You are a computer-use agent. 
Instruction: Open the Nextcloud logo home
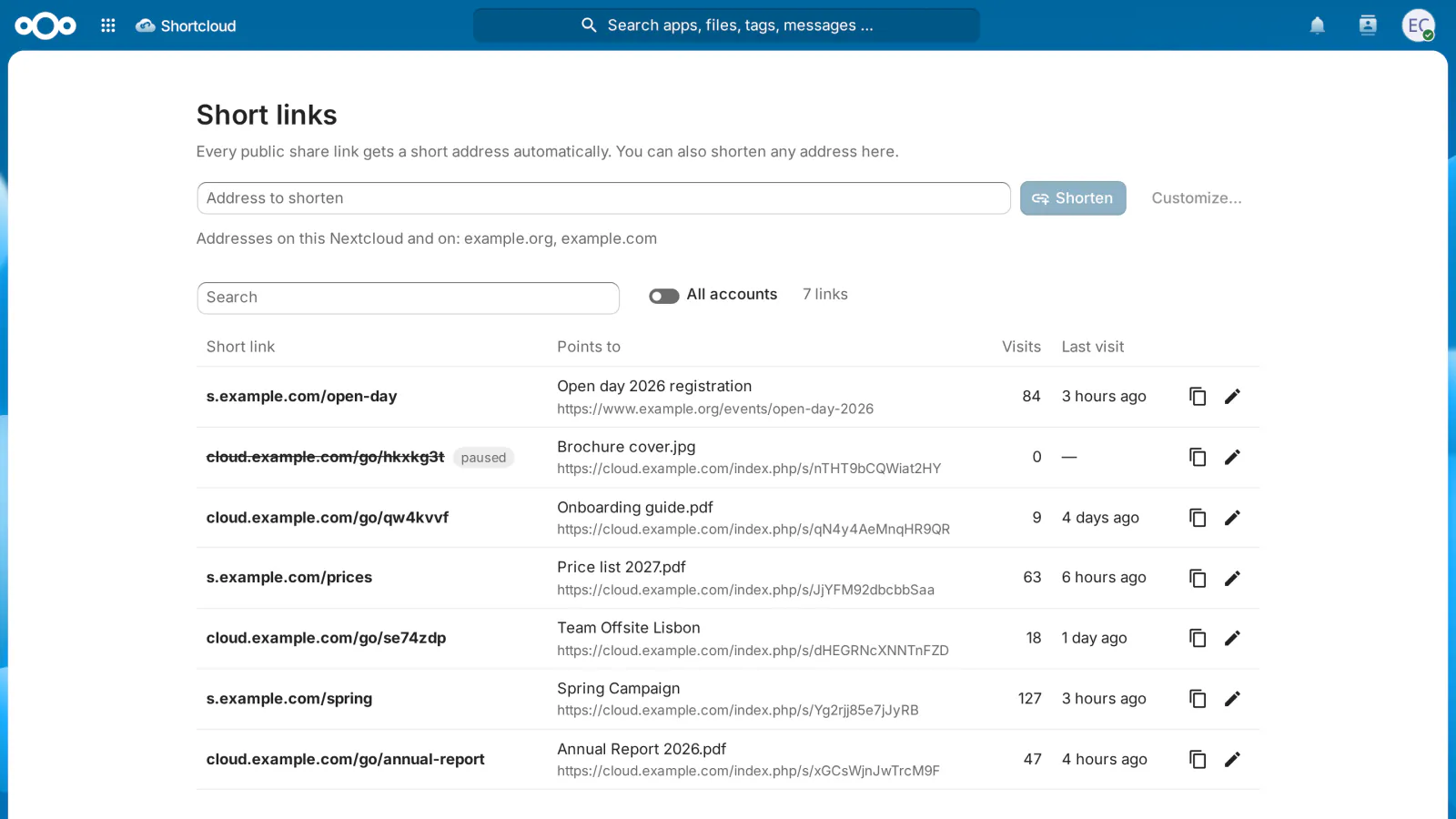[45, 25]
